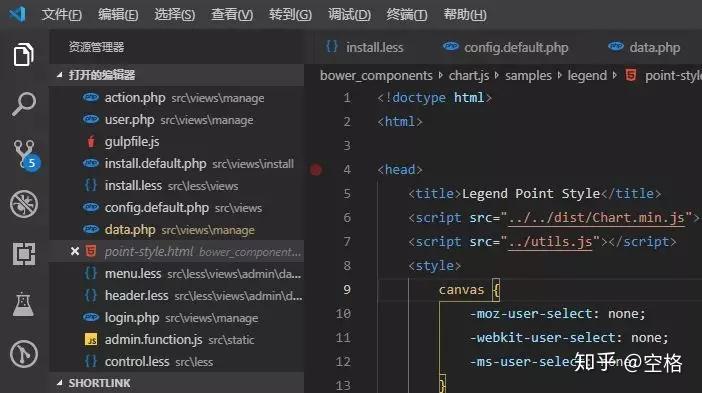Click the PHP icon beside data.php in list

tap(91, 229)
